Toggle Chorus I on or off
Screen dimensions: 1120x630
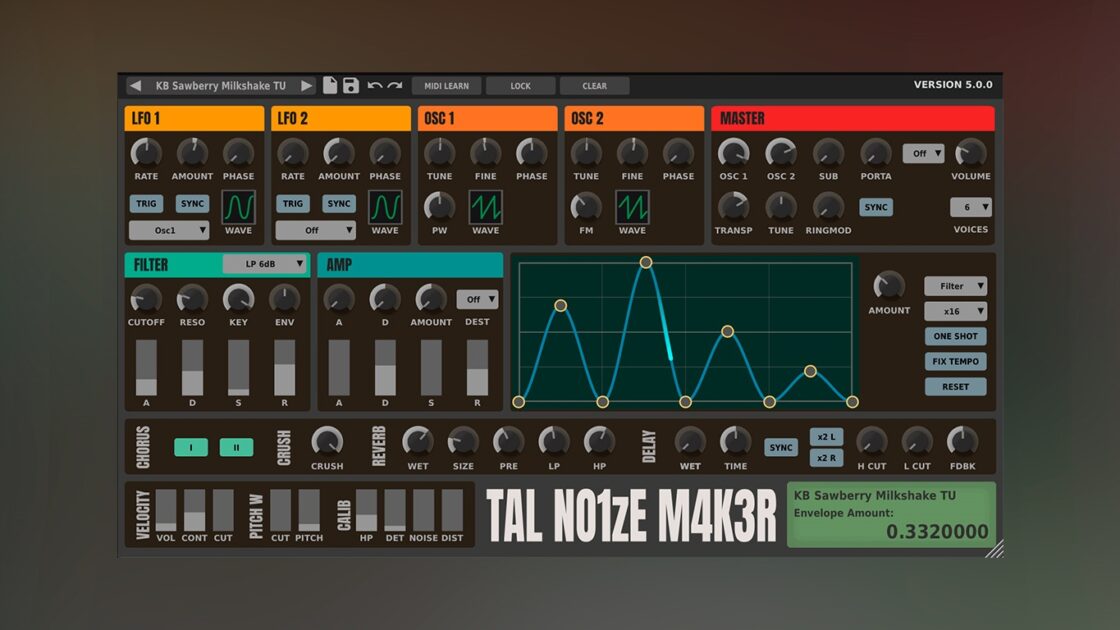pyautogui.click(x=191, y=447)
